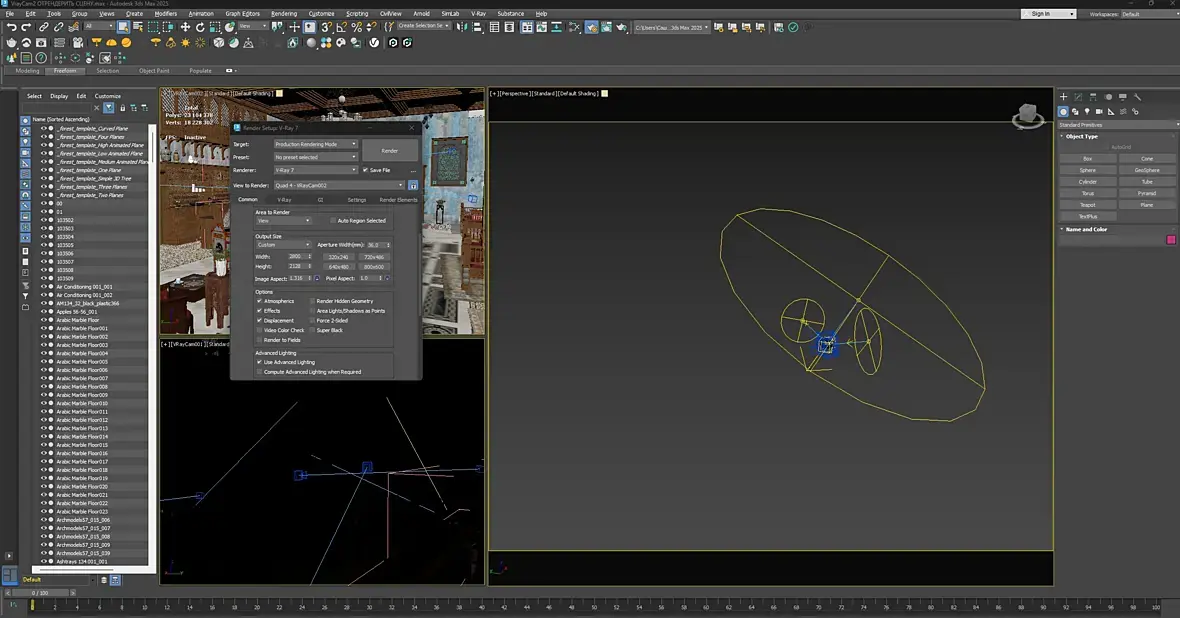
Task: Click the pink object color swatch
Action: 1171,240
